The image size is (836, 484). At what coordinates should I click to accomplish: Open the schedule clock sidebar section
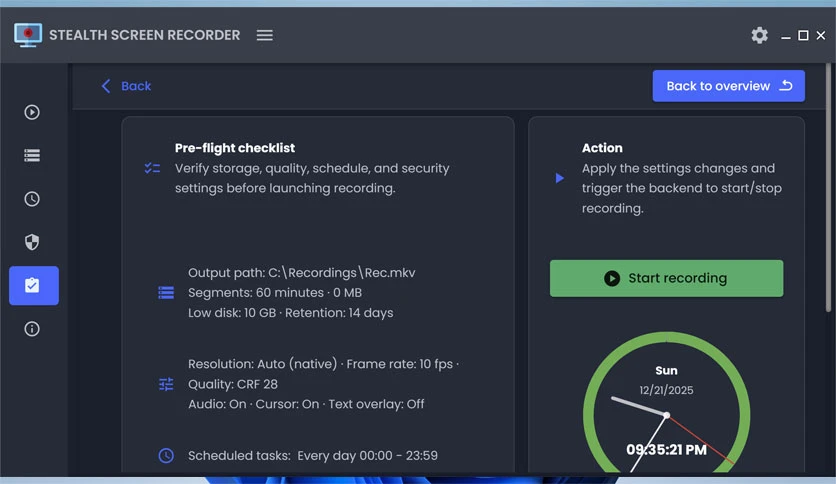(32, 199)
